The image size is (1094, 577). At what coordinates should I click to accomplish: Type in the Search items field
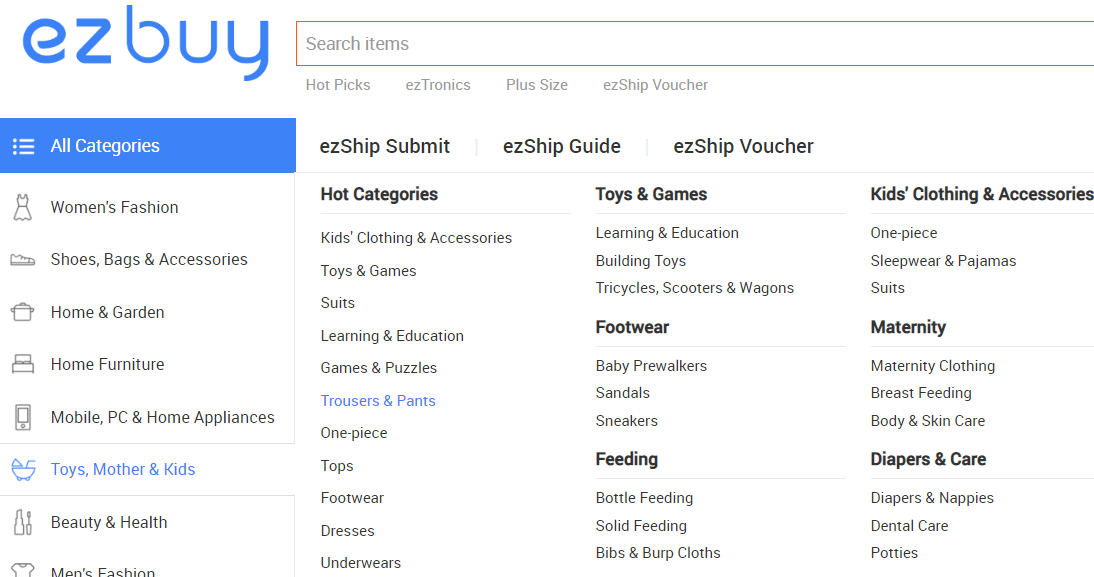[x=694, y=44]
